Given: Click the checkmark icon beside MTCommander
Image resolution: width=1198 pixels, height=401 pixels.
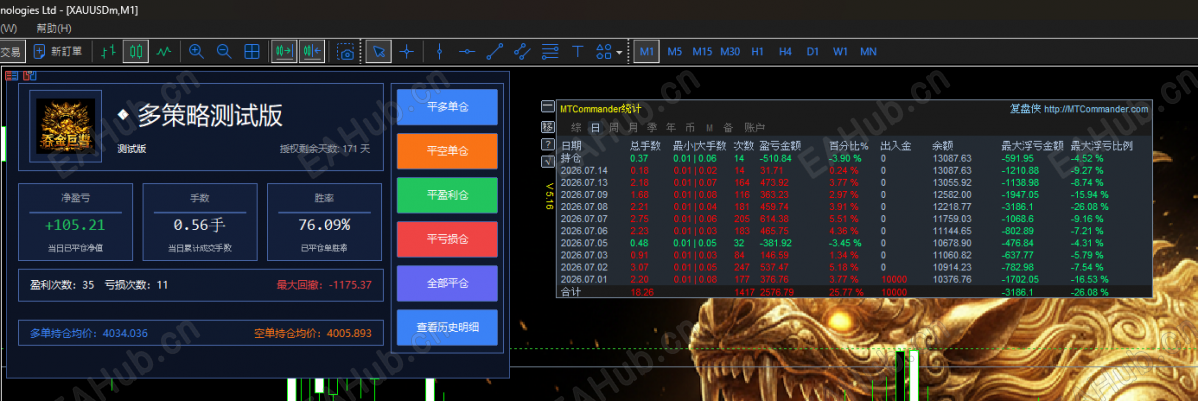Looking at the screenshot, I should coord(548,162).
